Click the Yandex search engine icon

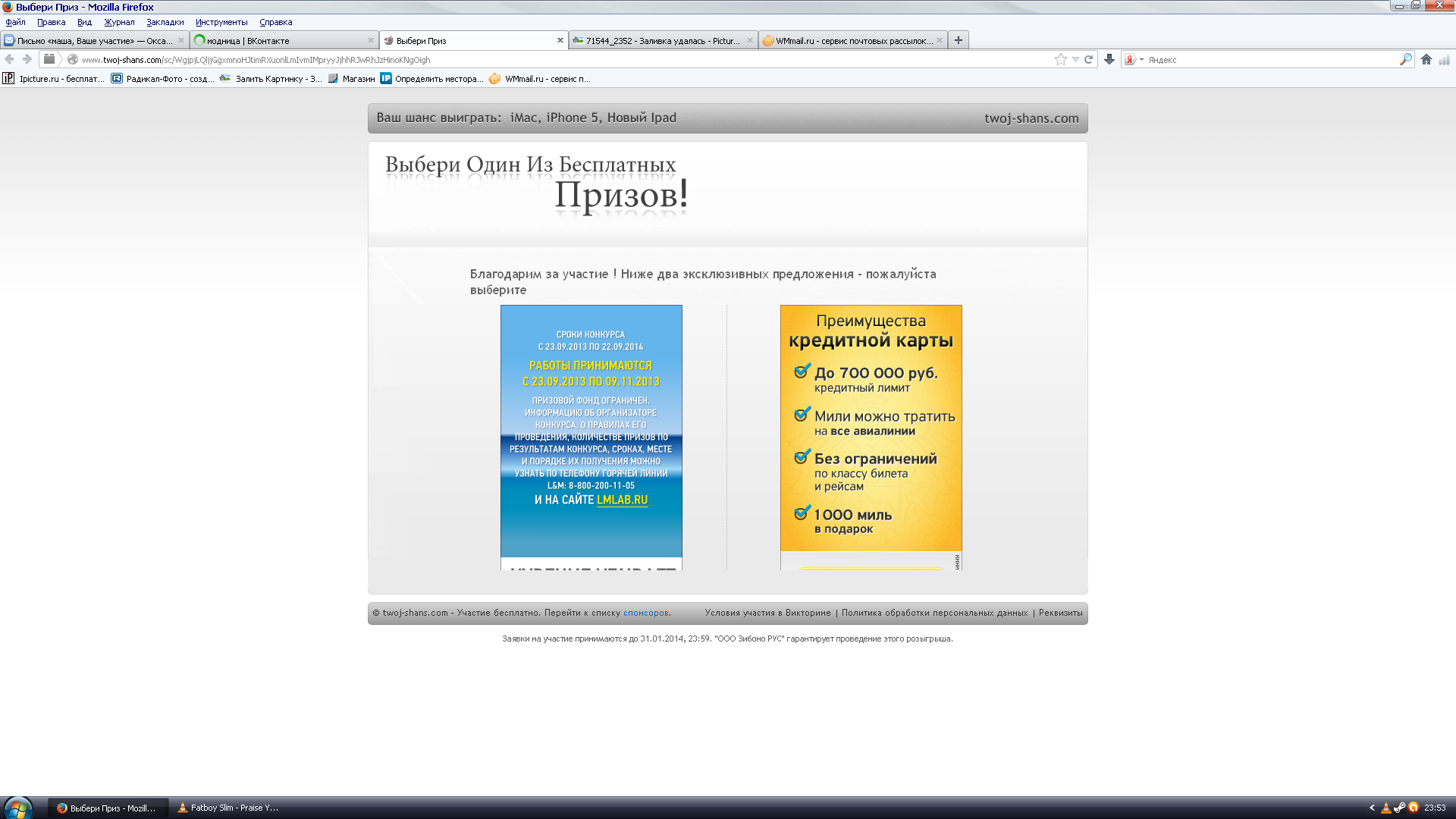[1130, 59]
